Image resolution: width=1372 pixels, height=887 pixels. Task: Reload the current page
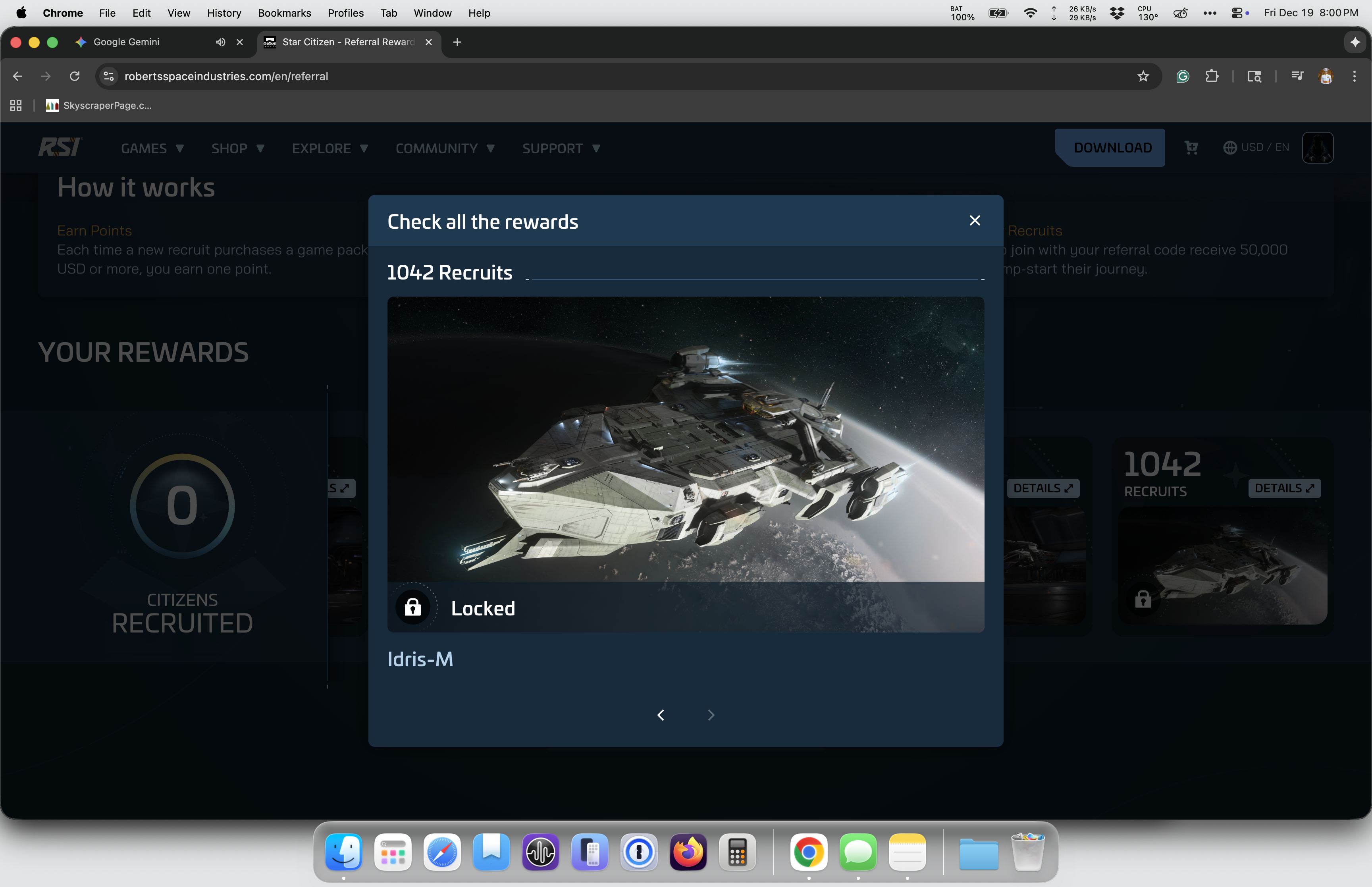(x=74, y=76)
